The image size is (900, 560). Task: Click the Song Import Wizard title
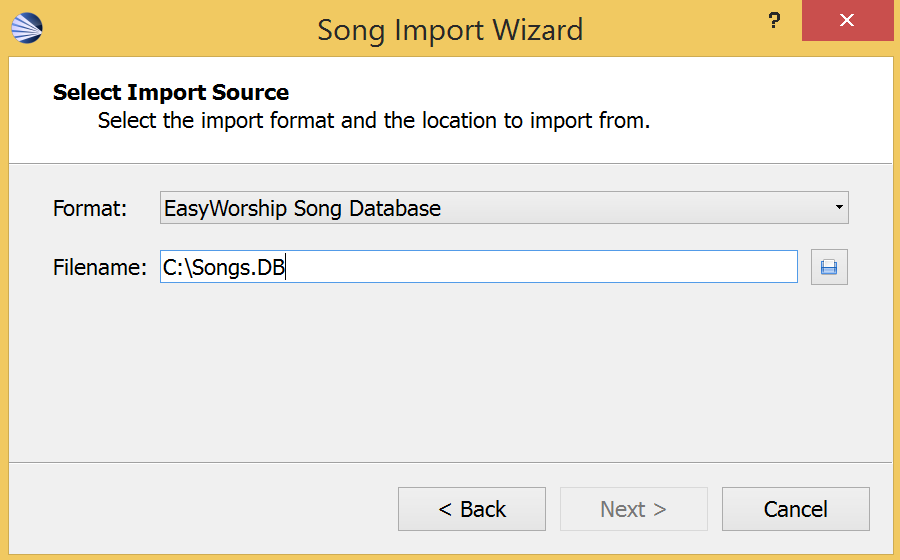[x=450, y=30]
